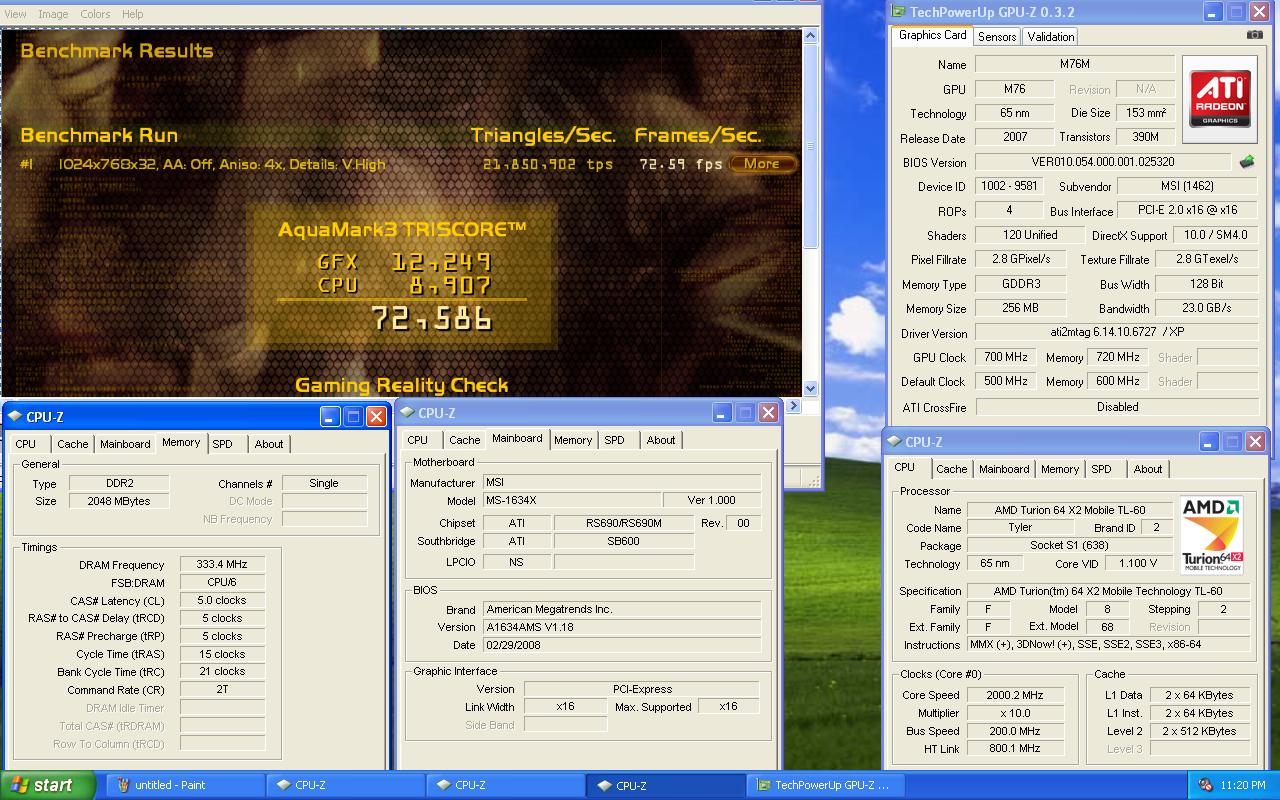
Task: Open the Windows Start menu
Action: coord(47,785)
